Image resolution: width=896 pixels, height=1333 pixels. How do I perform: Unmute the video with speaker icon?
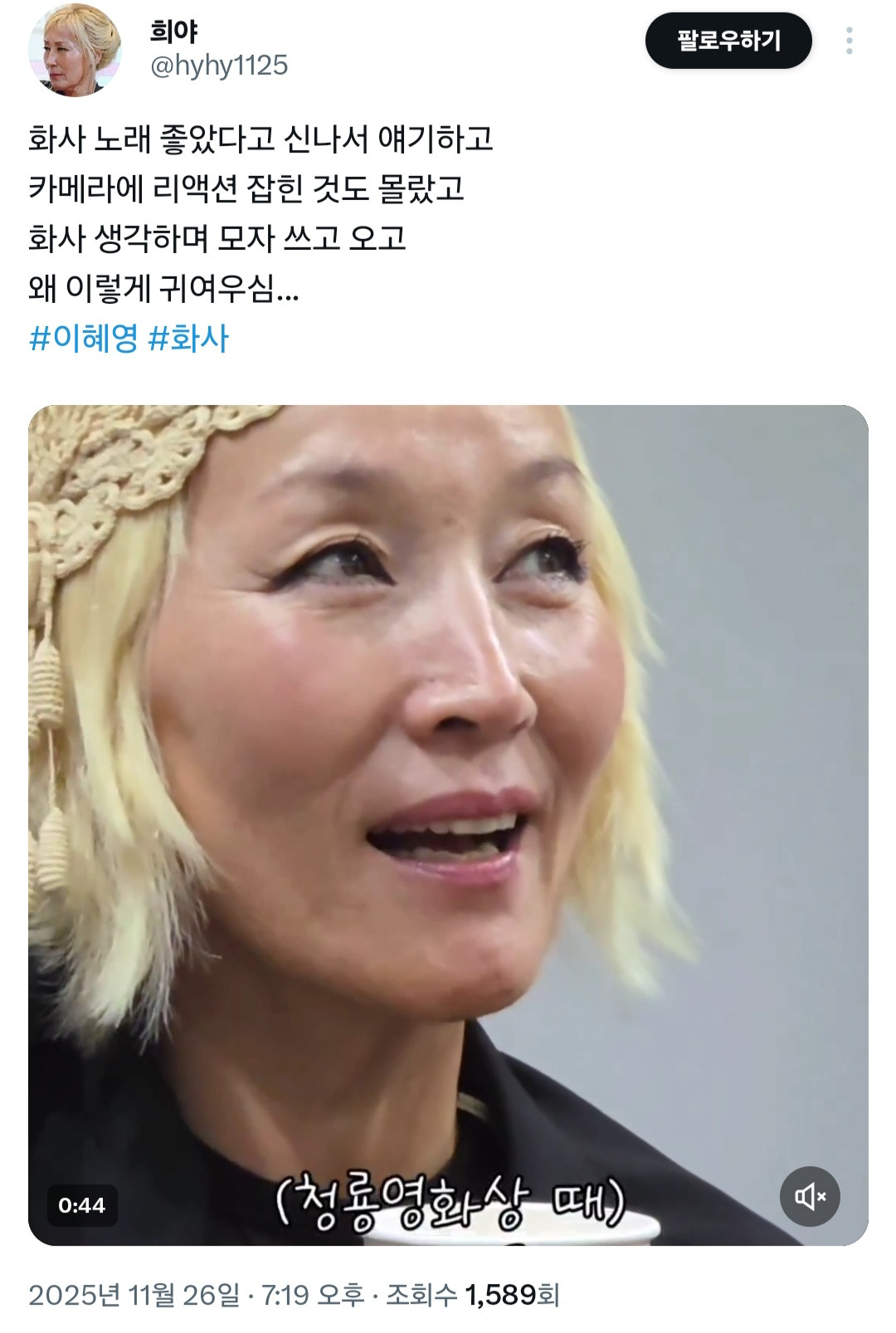pos(810,1196)
